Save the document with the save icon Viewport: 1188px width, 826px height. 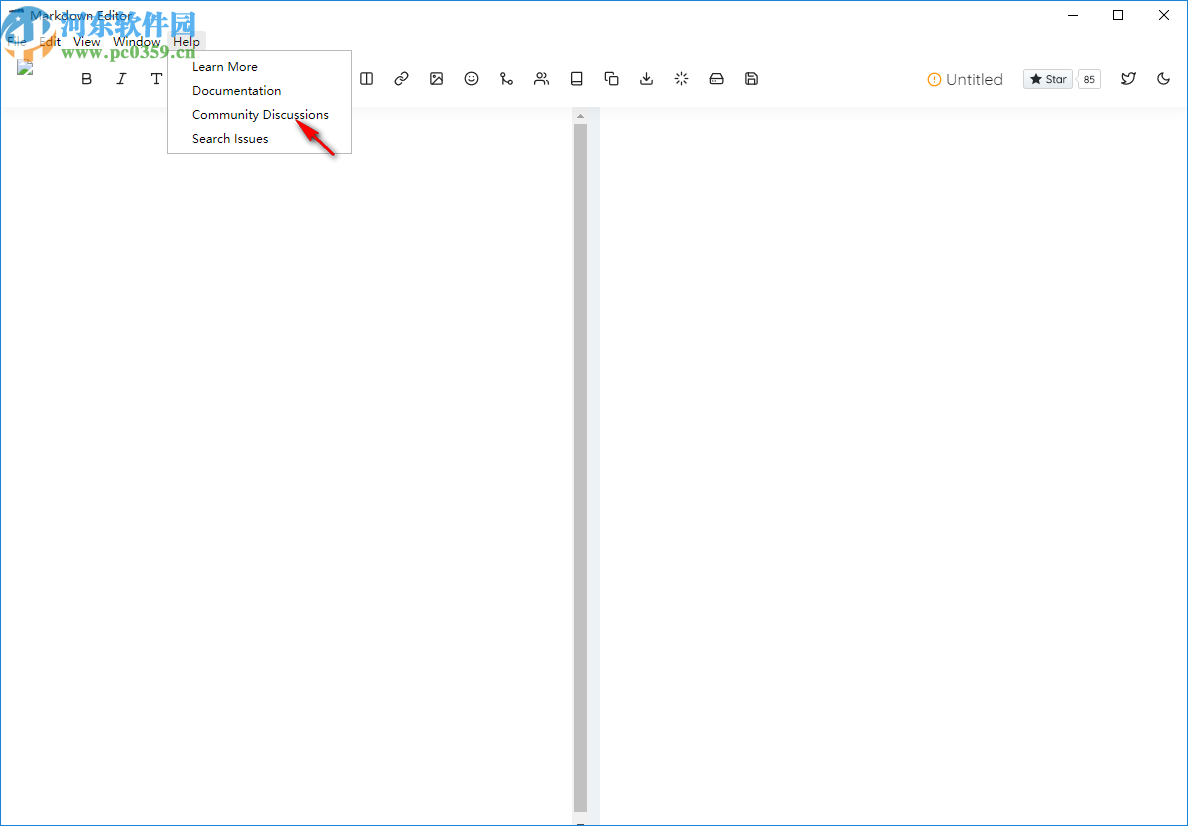751,78
